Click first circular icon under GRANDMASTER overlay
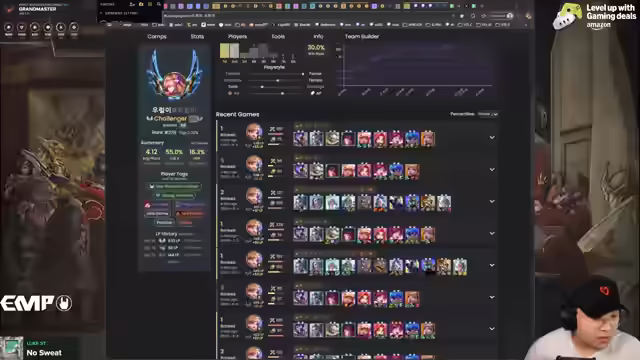The width and height of the screenshot is (640, 360). [8, 28]
